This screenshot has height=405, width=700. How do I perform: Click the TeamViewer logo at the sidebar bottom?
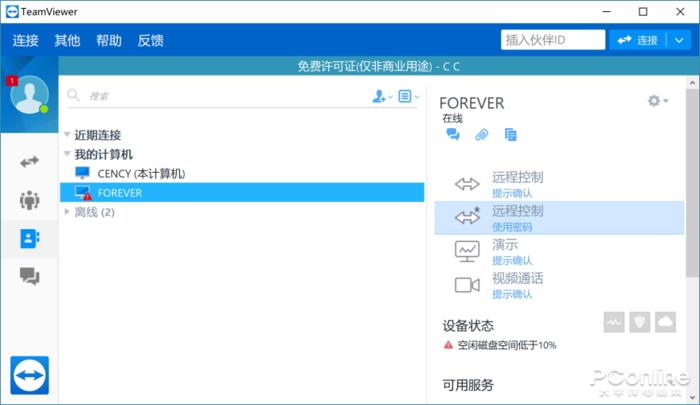(x=29, y=375)
